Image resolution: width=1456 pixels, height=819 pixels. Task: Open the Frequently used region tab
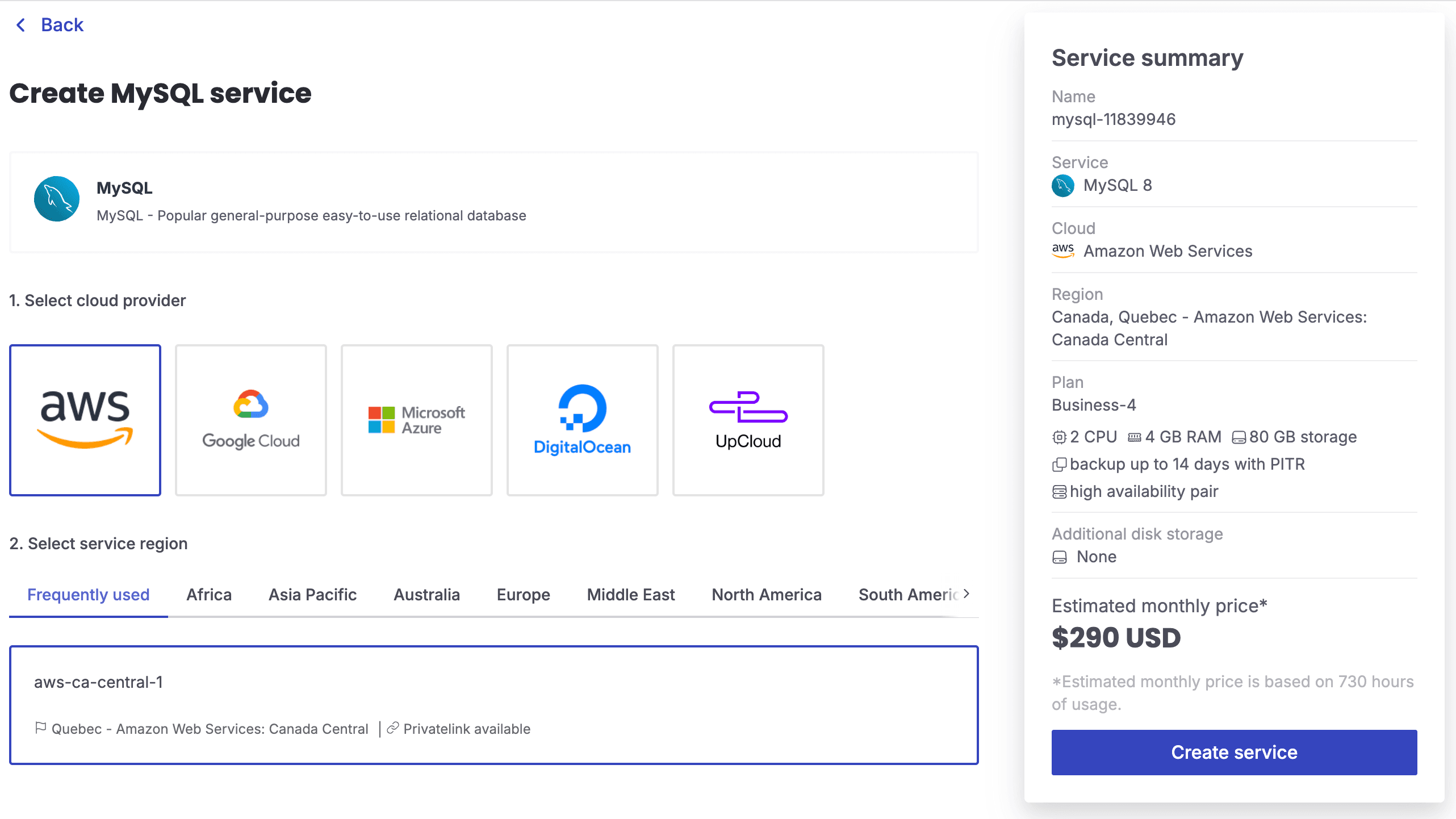coord(89,595)
